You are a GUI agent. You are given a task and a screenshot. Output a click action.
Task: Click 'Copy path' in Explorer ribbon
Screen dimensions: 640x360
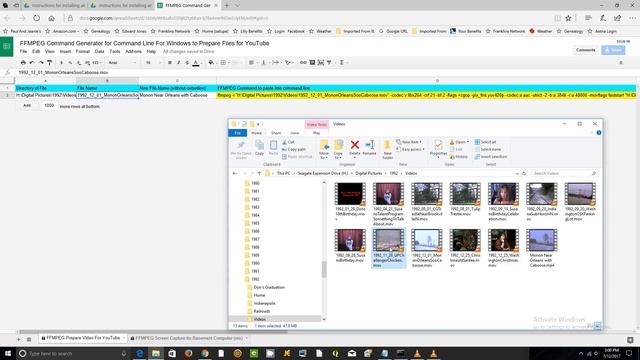coord(293,149)
